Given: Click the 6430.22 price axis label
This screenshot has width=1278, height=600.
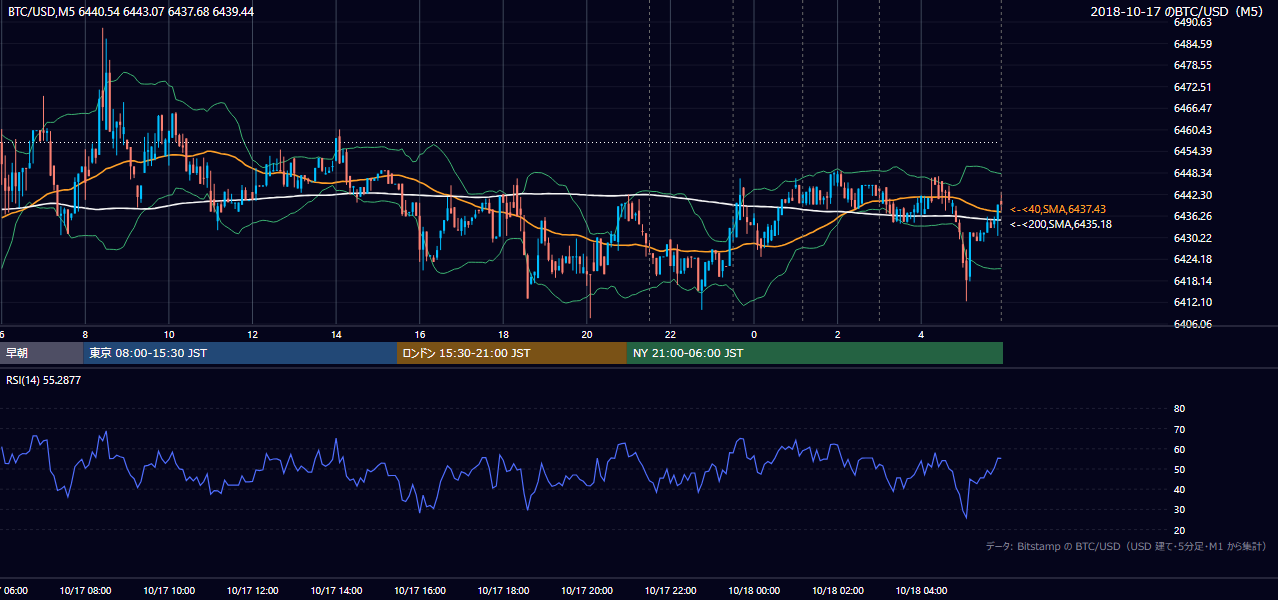Looking at the screenshot, I should 1193,238.
